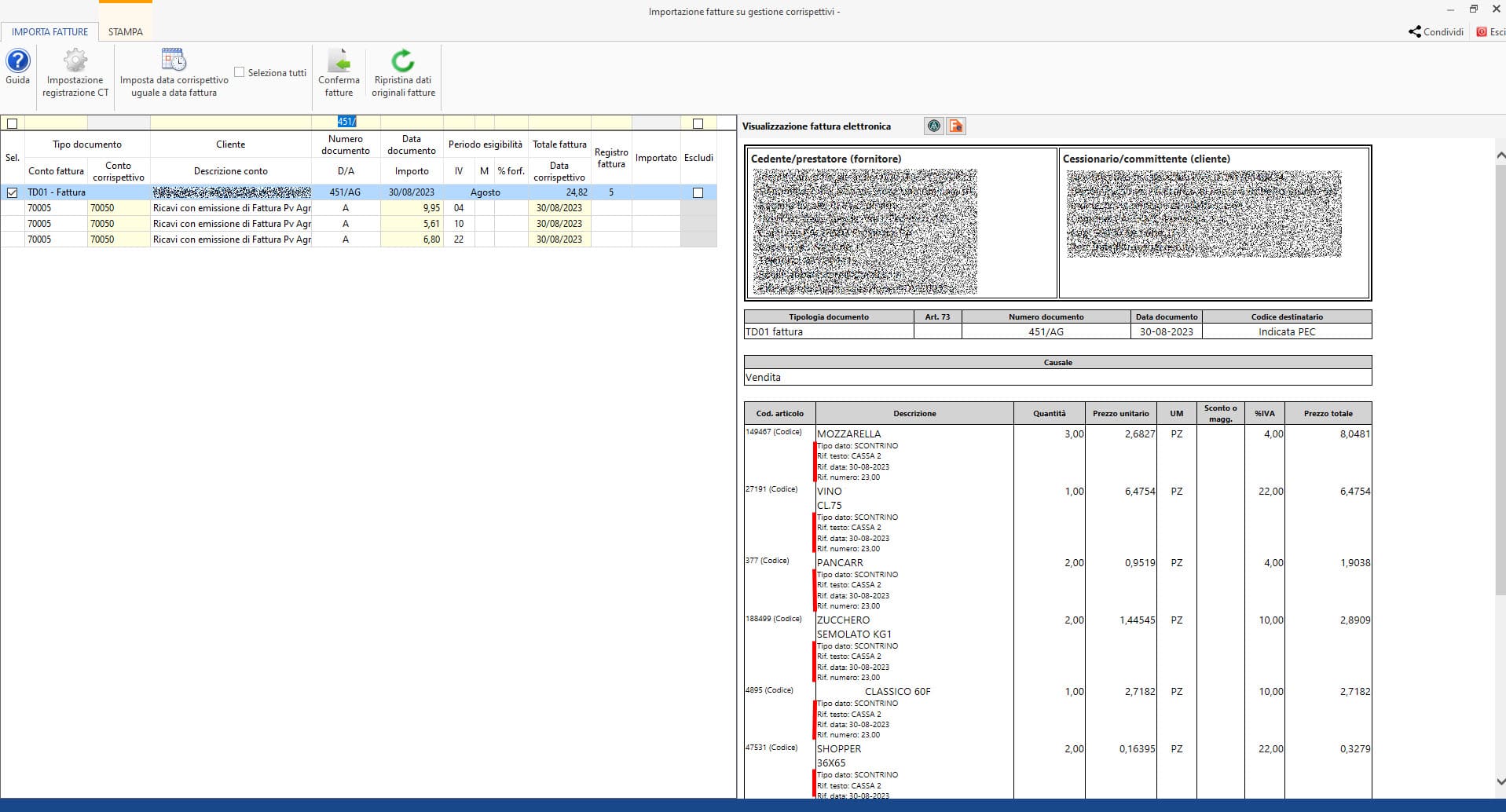Open the Guida help icon

(17, 61)
